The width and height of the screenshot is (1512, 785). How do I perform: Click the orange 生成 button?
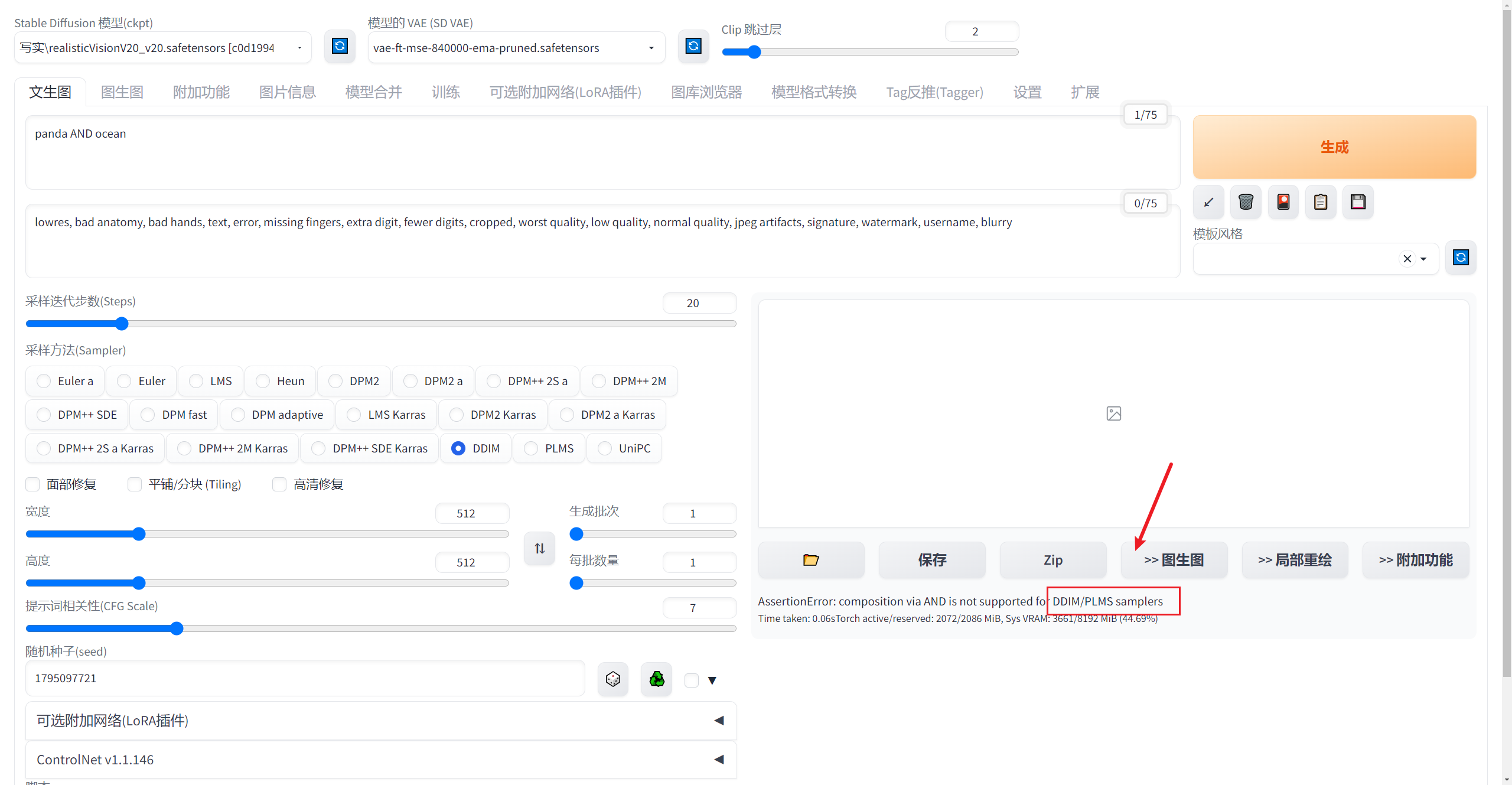(x=1334, y=147)
